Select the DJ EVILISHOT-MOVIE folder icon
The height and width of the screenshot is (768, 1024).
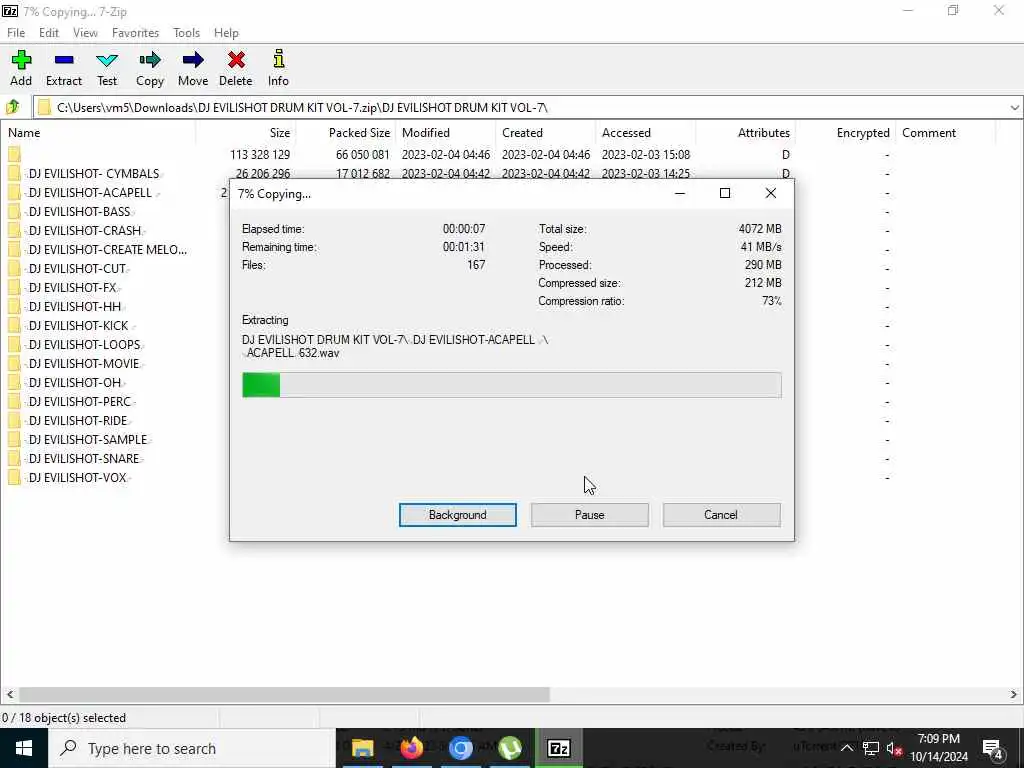14,363
